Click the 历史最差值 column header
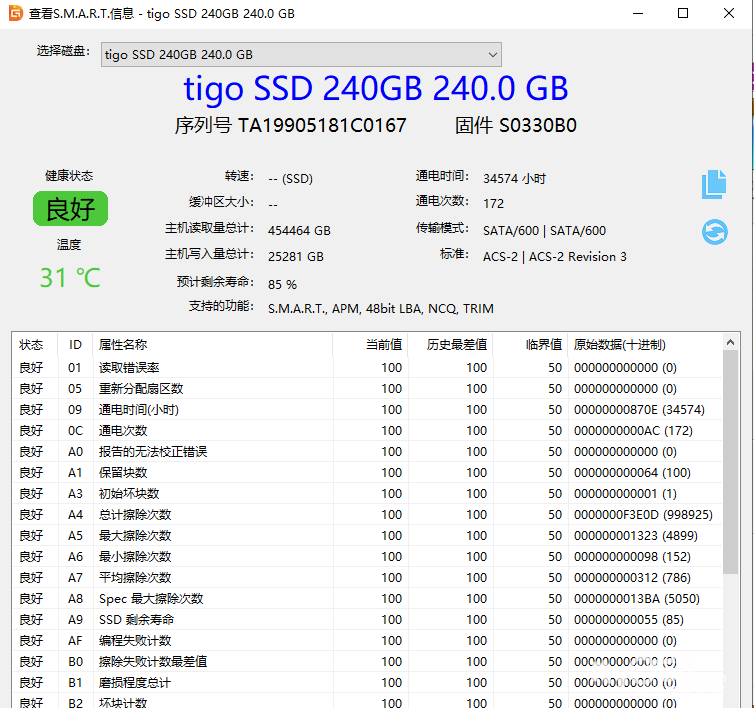The width and height of the screenshot is (754, 708). click(457, 344)
